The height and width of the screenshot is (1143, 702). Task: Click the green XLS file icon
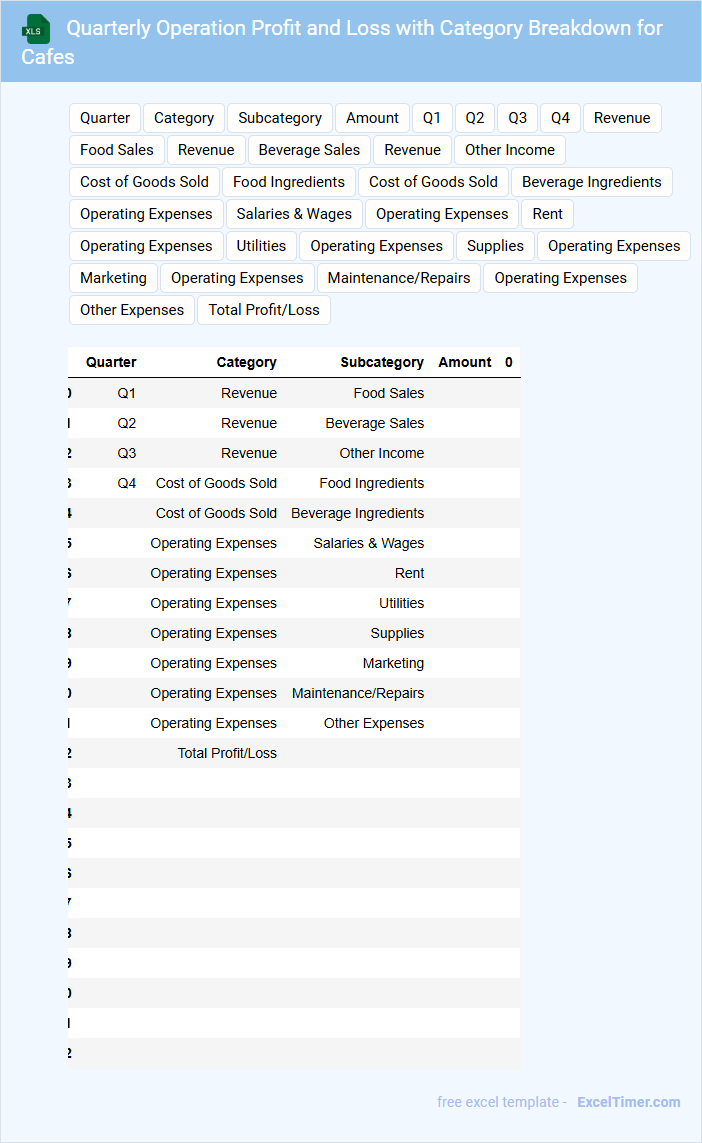pyautogui.click(x=36, y=29)
